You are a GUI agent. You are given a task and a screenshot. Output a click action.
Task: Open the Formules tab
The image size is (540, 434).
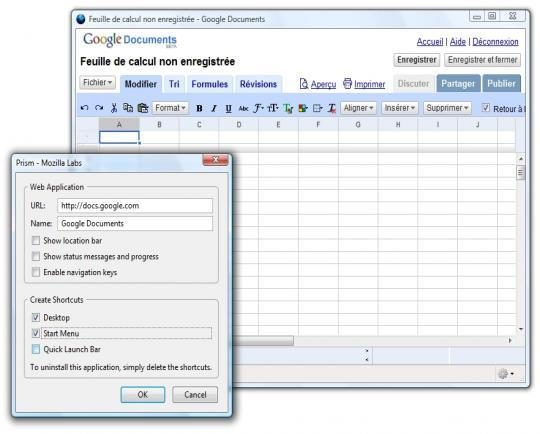210,84
